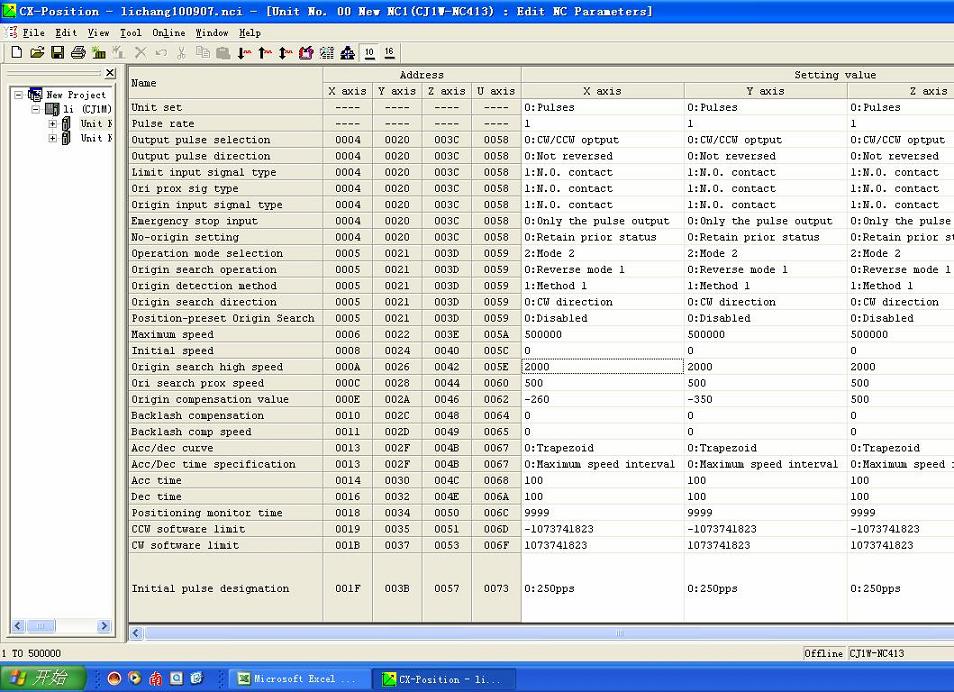The height and width of the screenshot is (692, 954).
Task: Launch media player quick launch icon
Action: [135, 678]
